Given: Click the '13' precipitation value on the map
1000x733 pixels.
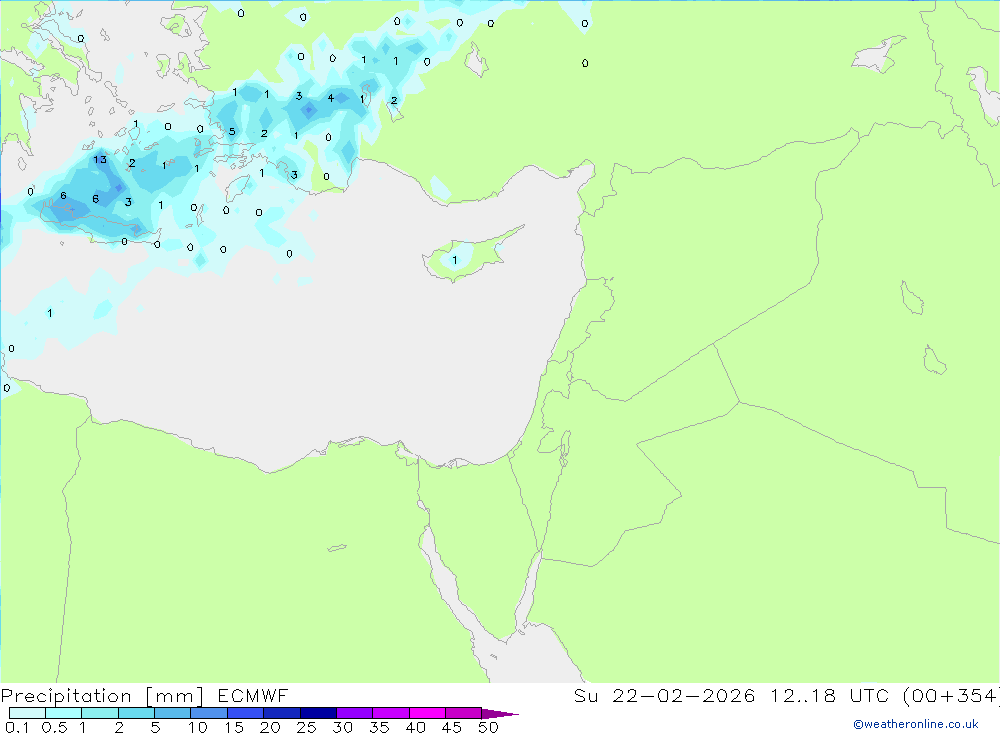Looking at the screenshot, I should 100,159.
